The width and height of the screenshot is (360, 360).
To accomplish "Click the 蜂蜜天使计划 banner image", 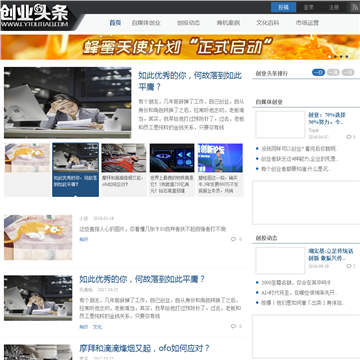I will point(180,47).
